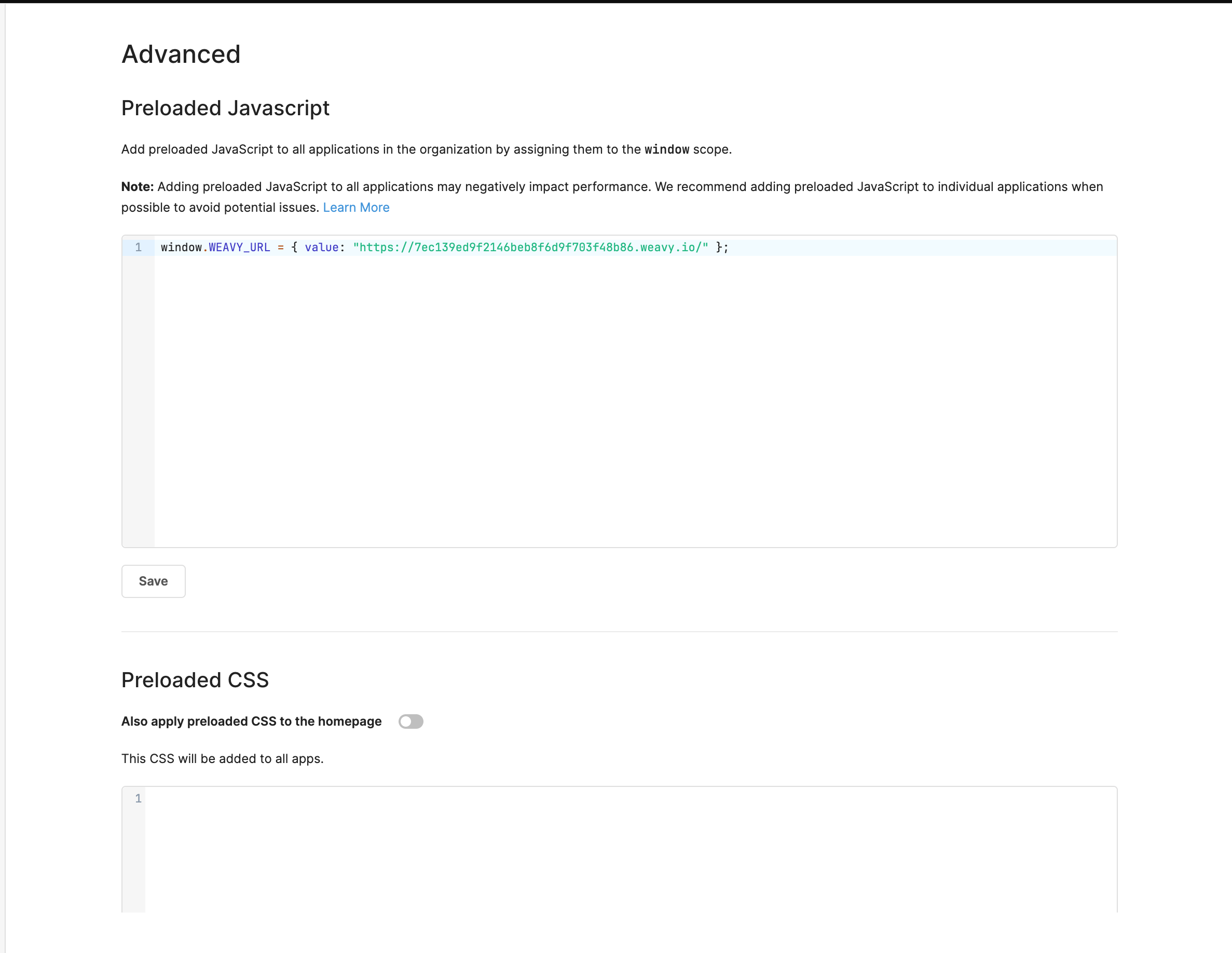Viewport: 1232px width, 953px height.
Task: Click the Preloaded CSS heading
Action: point(195,680)
